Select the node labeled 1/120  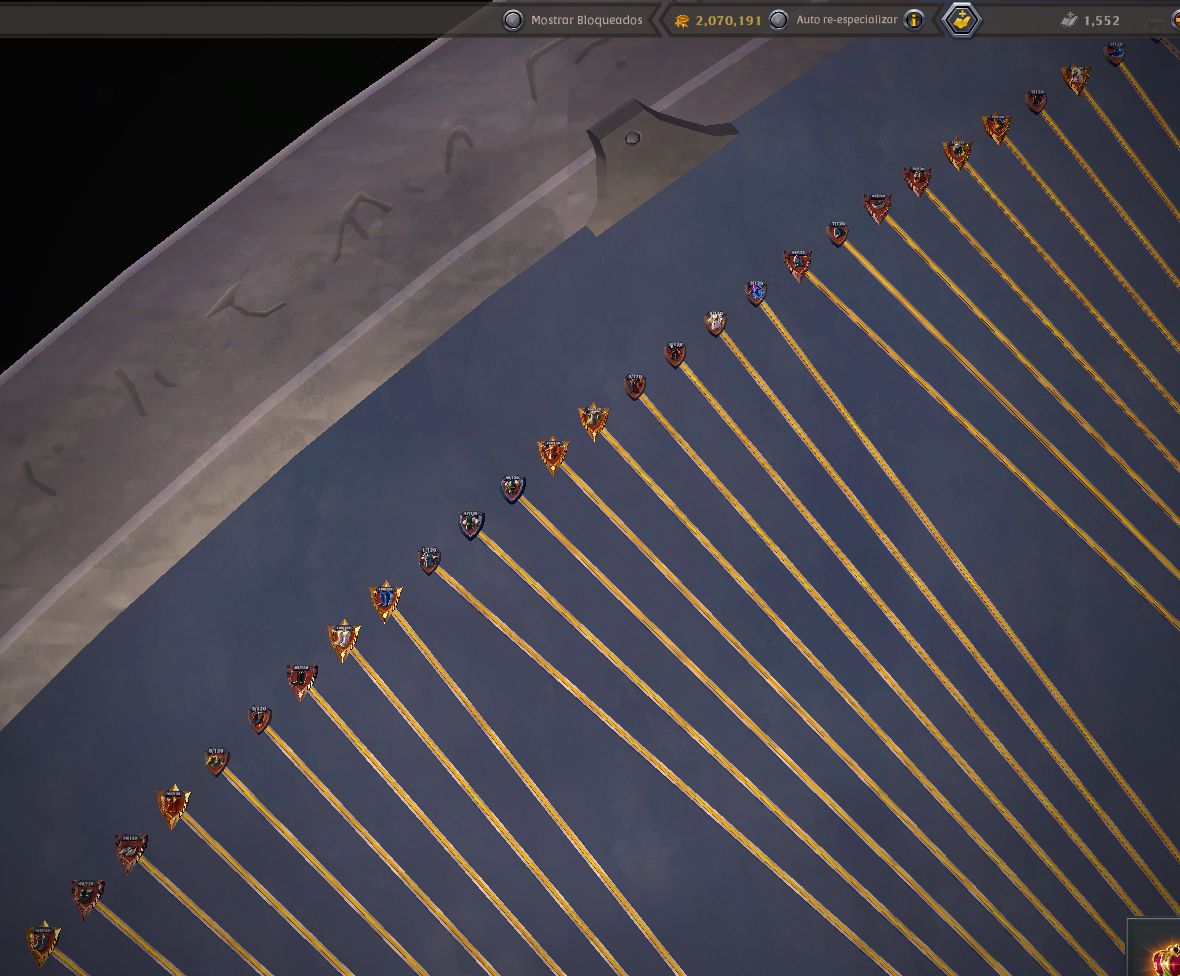pos(429,560)
